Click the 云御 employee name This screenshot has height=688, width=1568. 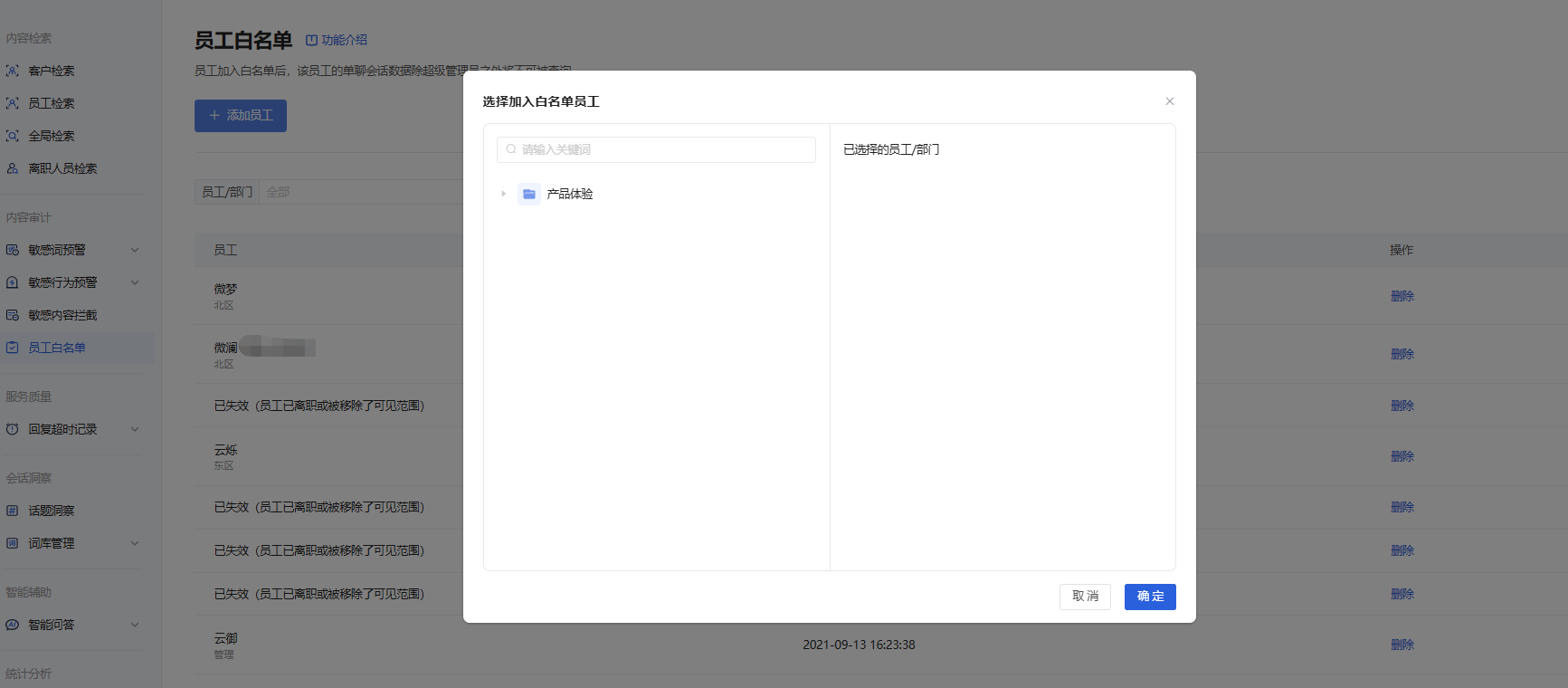click(226, 638)
